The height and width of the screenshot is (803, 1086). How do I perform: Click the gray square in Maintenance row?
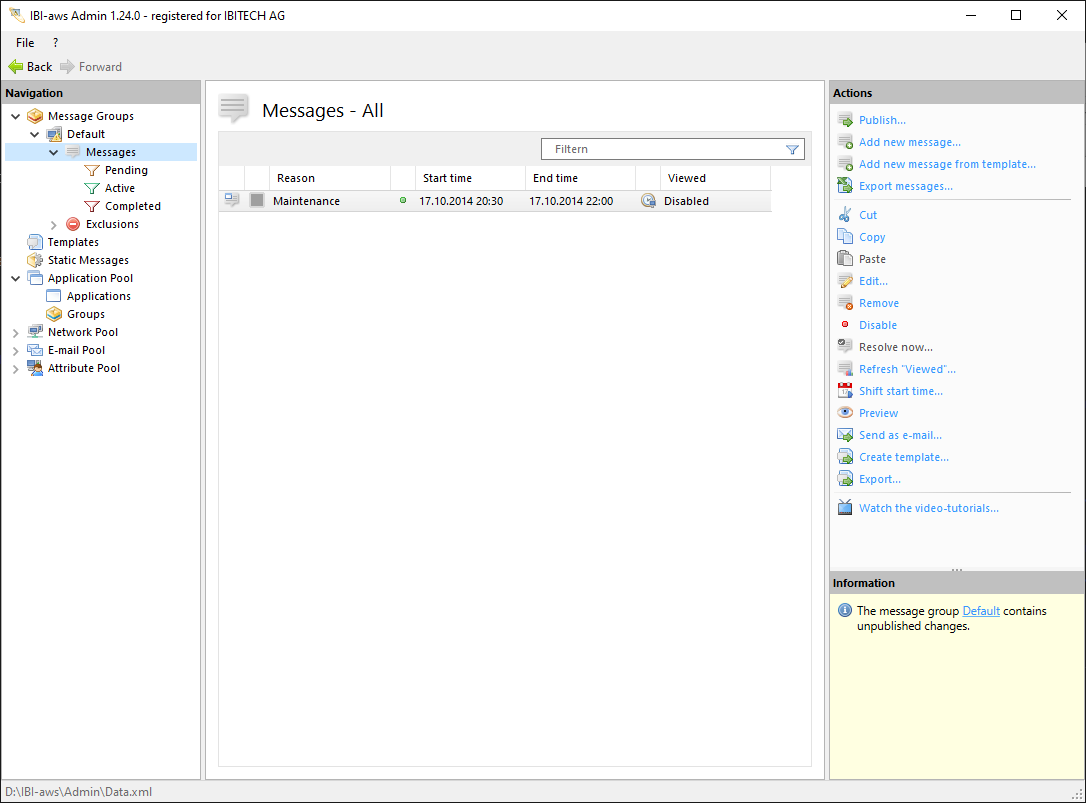pos(257,201)
